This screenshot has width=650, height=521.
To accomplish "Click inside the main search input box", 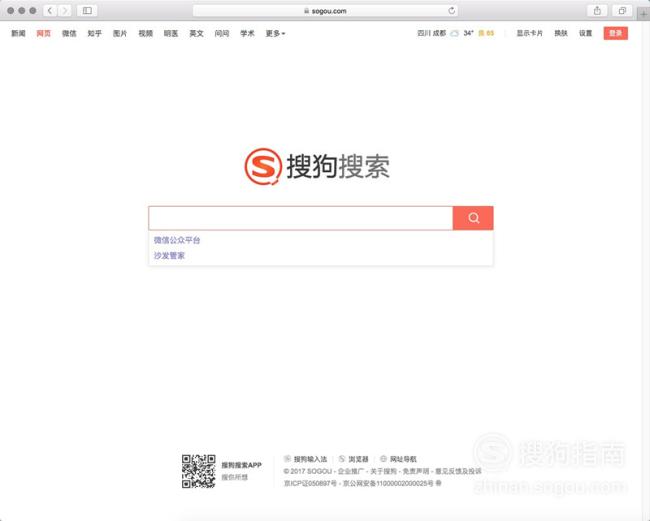I will 301,218.
